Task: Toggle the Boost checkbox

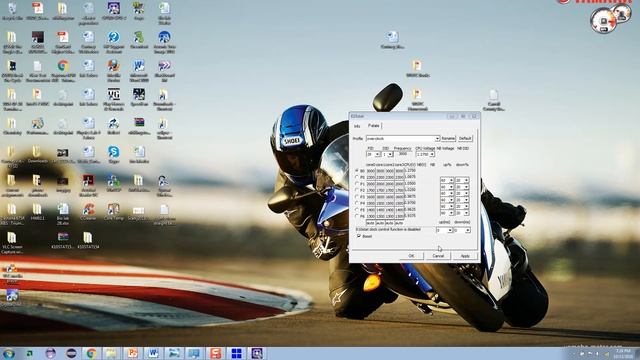Action: 359,236
